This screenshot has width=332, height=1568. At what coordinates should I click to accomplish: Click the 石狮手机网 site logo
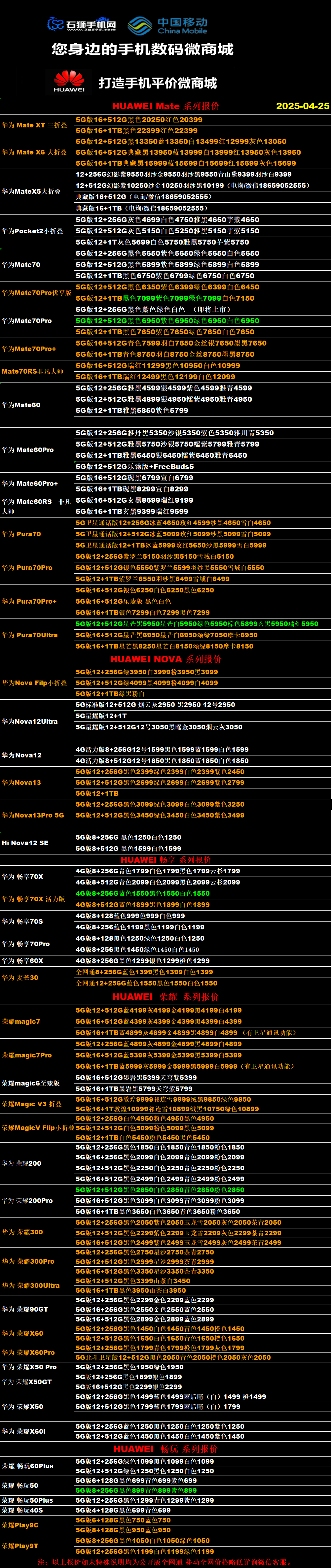(x=82, y=24)
